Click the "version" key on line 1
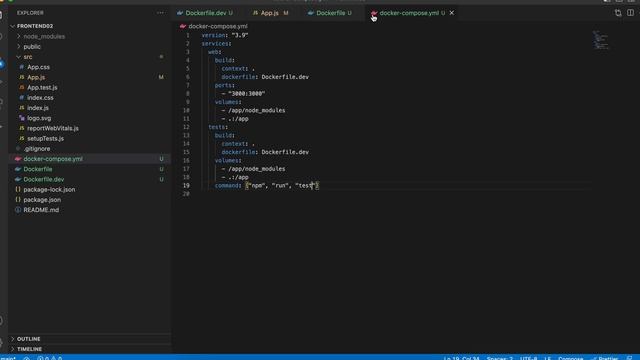640x360 pixels. tap(212, 35)
